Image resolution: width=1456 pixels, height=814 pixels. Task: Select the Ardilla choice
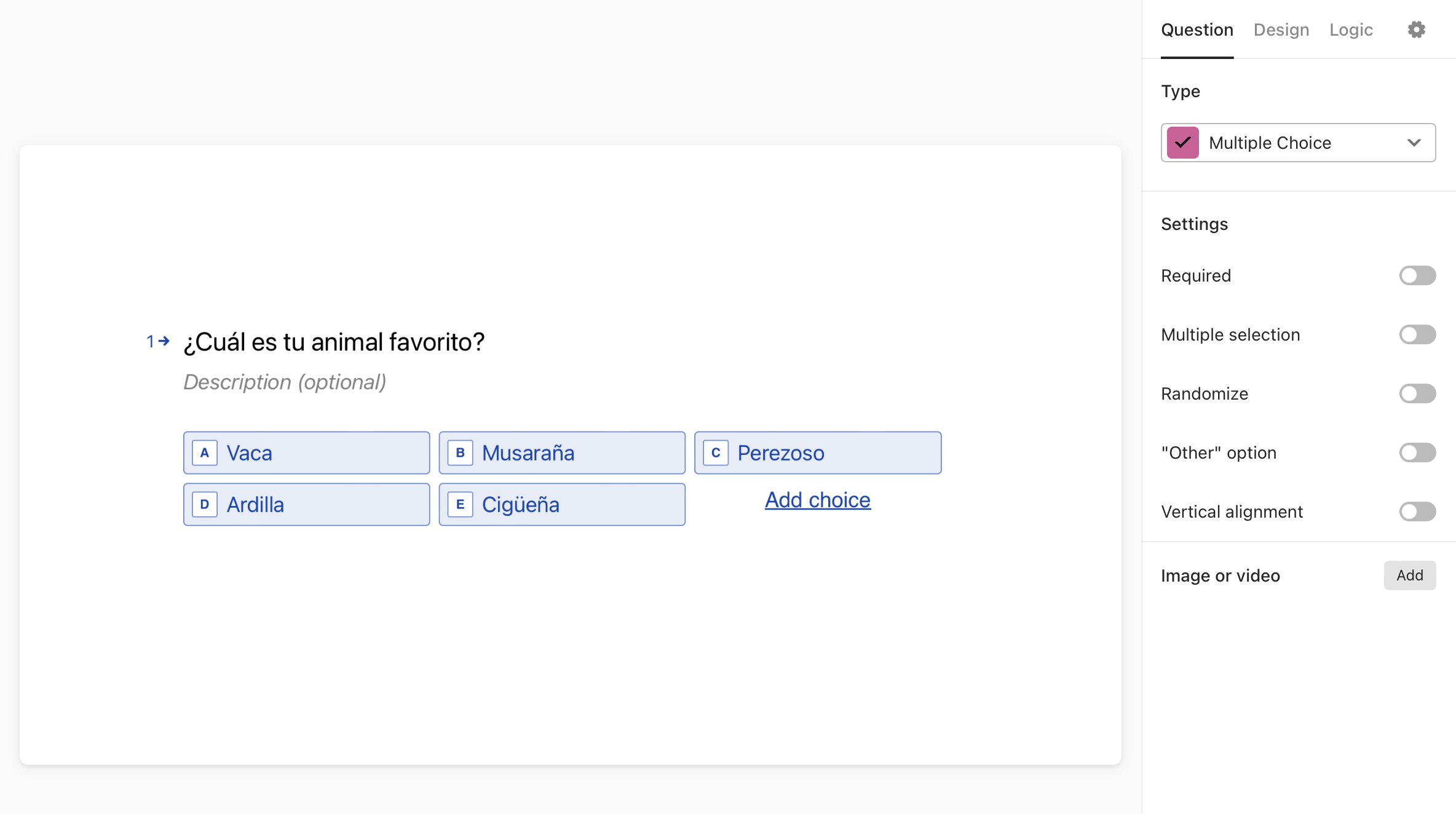click(x=306, y=505)
